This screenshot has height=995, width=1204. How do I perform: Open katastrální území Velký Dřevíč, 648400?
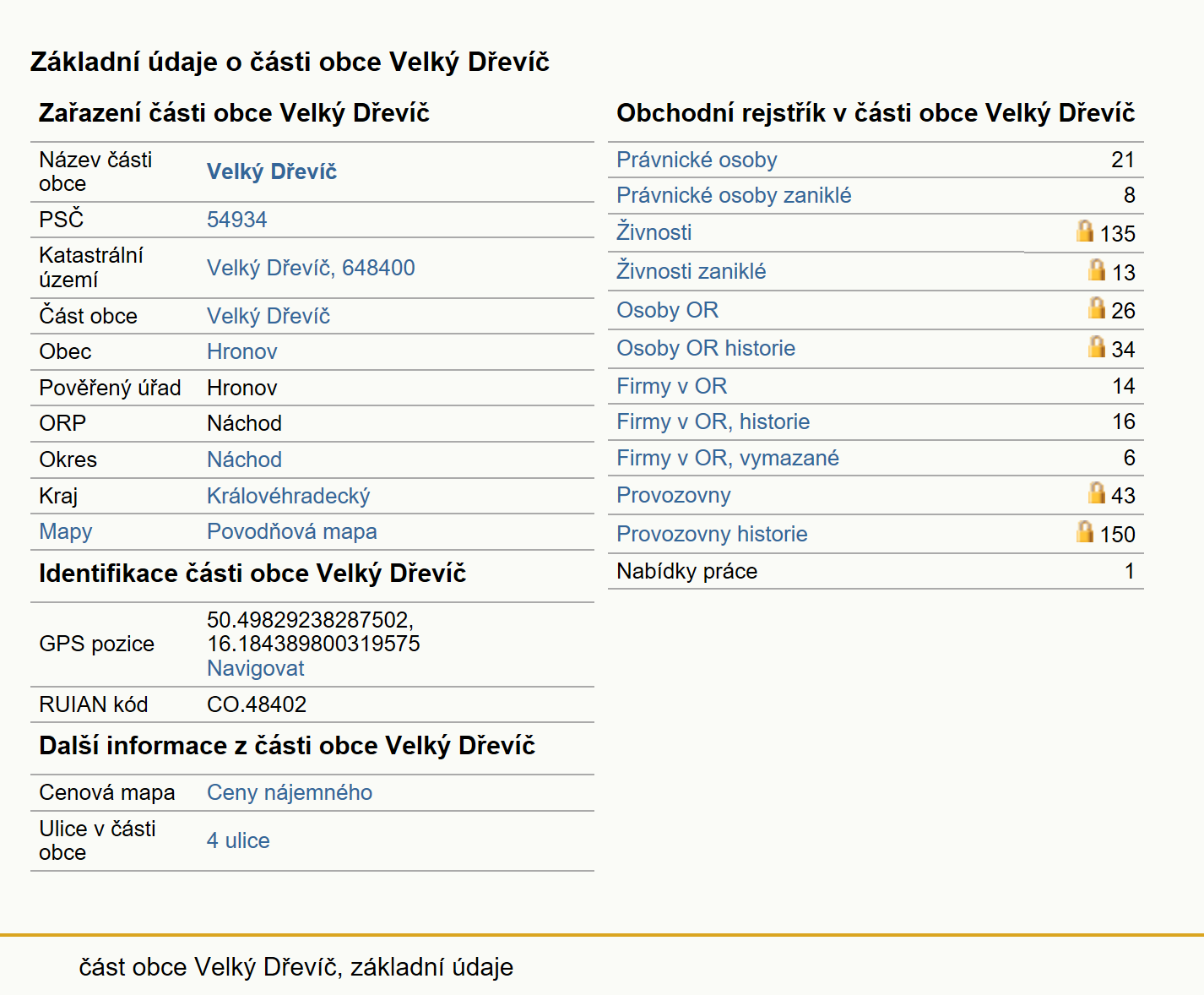pos(311,268)
